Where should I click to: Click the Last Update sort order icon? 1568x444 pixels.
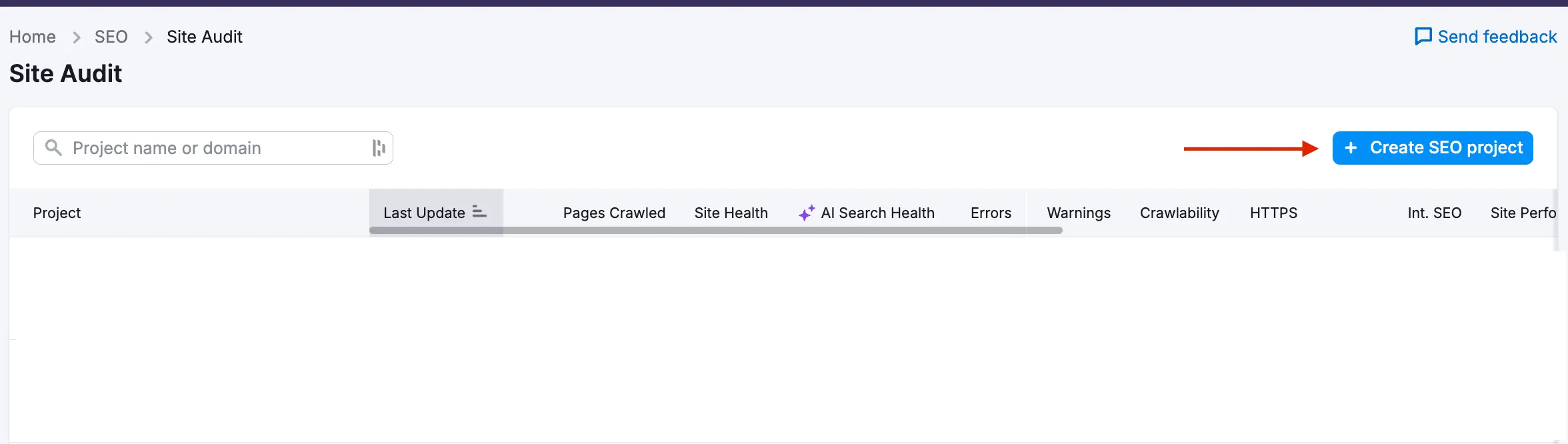(x=479, y=212)
